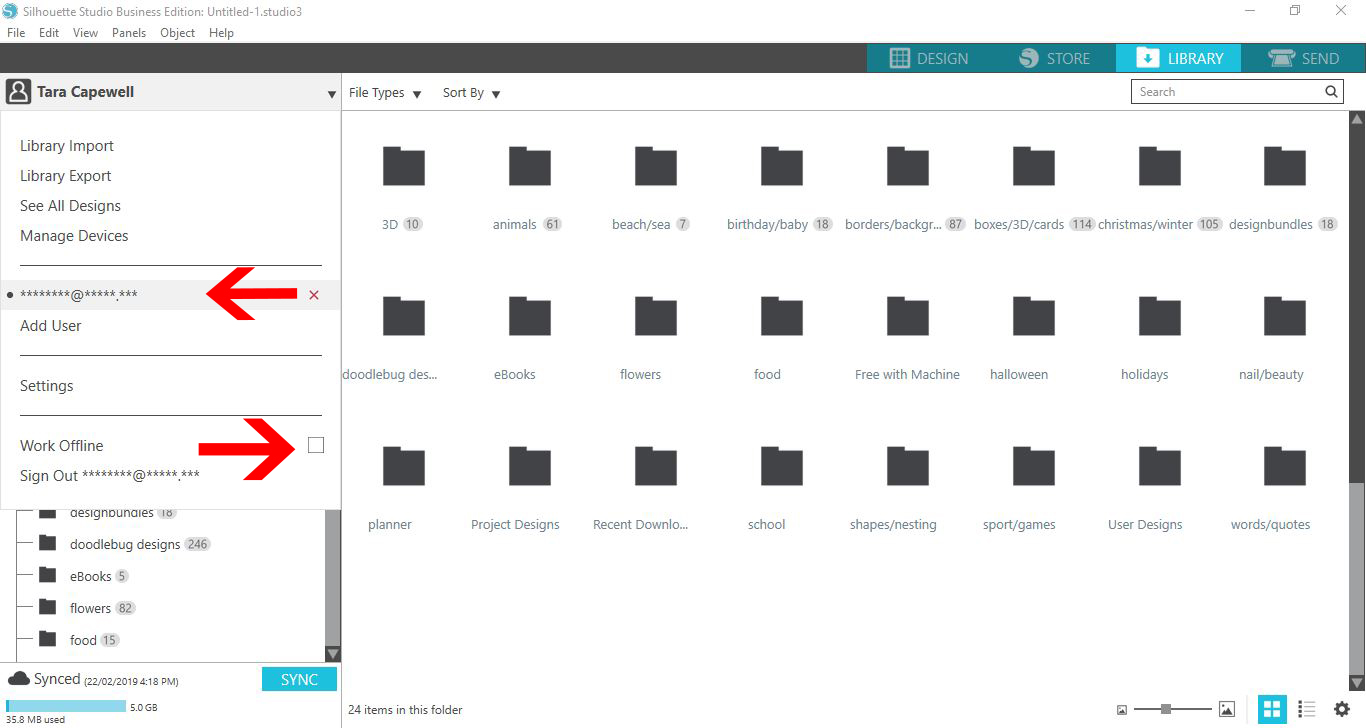Open the Edit menu

click(49, 33)
